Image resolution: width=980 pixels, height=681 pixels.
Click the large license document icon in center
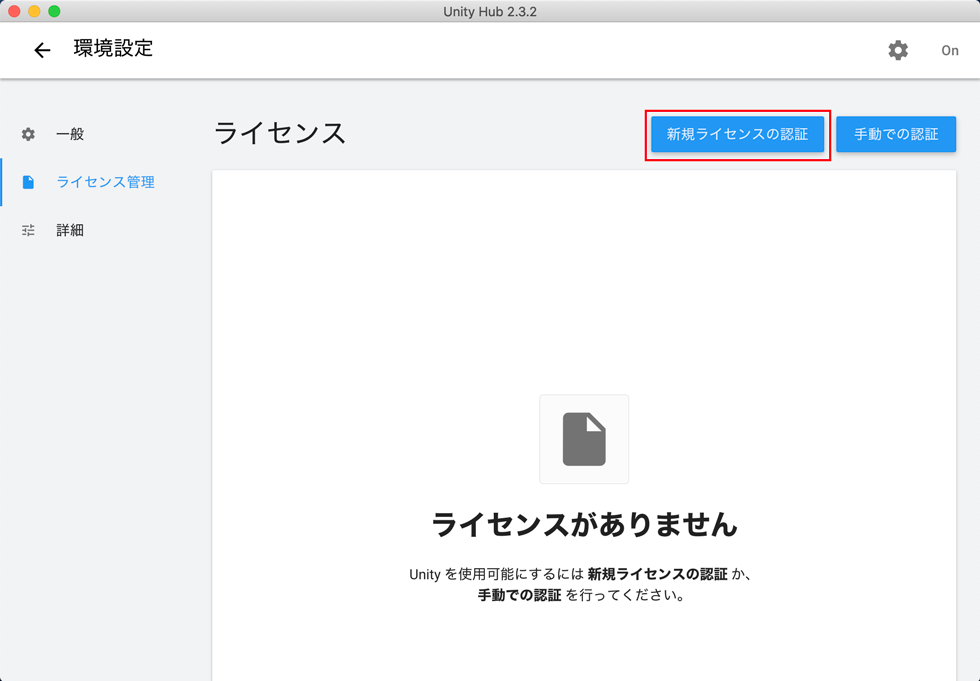584,438
